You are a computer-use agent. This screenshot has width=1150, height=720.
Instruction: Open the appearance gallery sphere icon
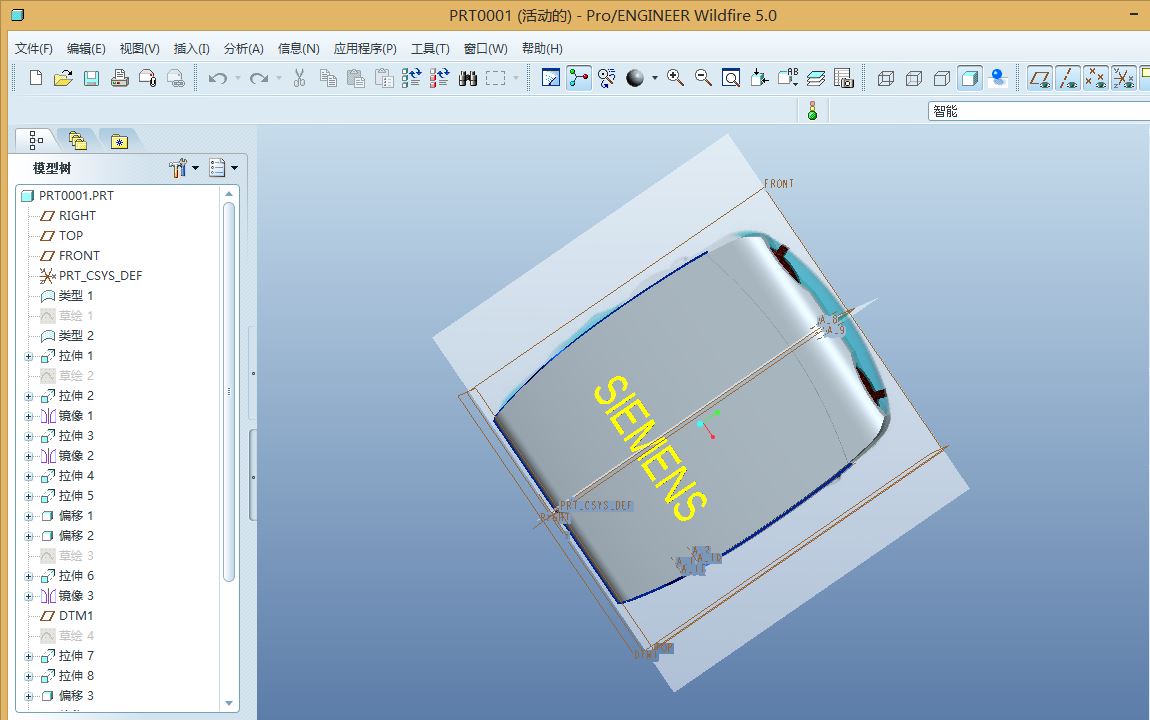point(635,78)
